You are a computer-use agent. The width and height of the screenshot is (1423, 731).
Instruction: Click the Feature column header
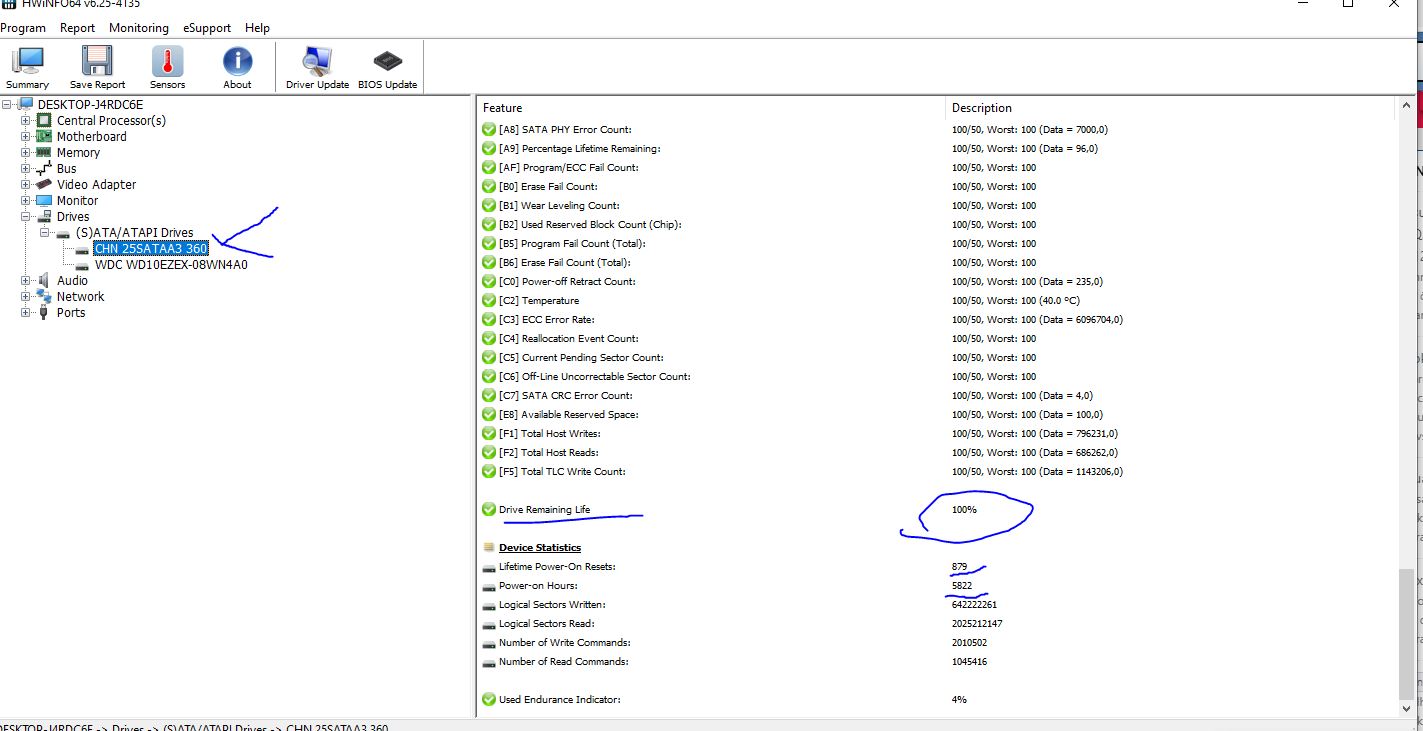coord(711,108)
